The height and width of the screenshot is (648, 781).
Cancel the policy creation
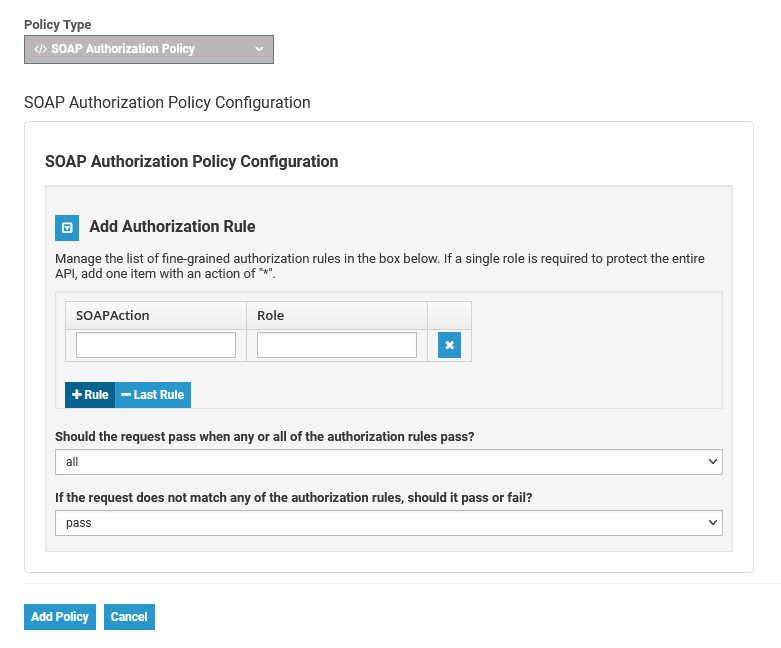click(x=129, y=617)
